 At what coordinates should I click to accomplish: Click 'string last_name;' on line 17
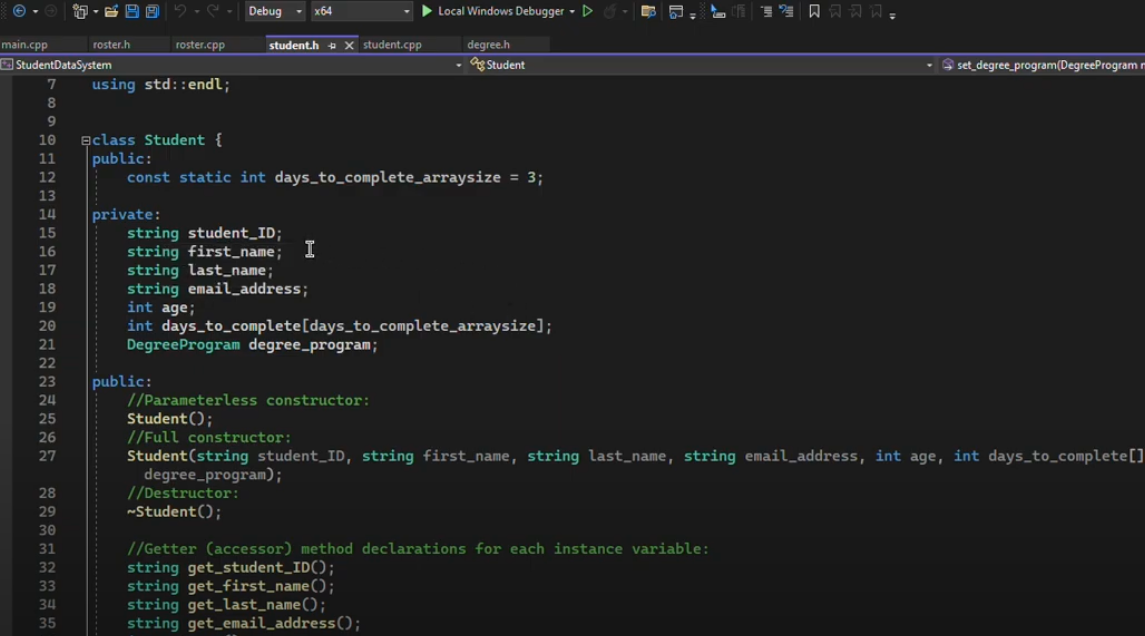[x=200, y=270]
